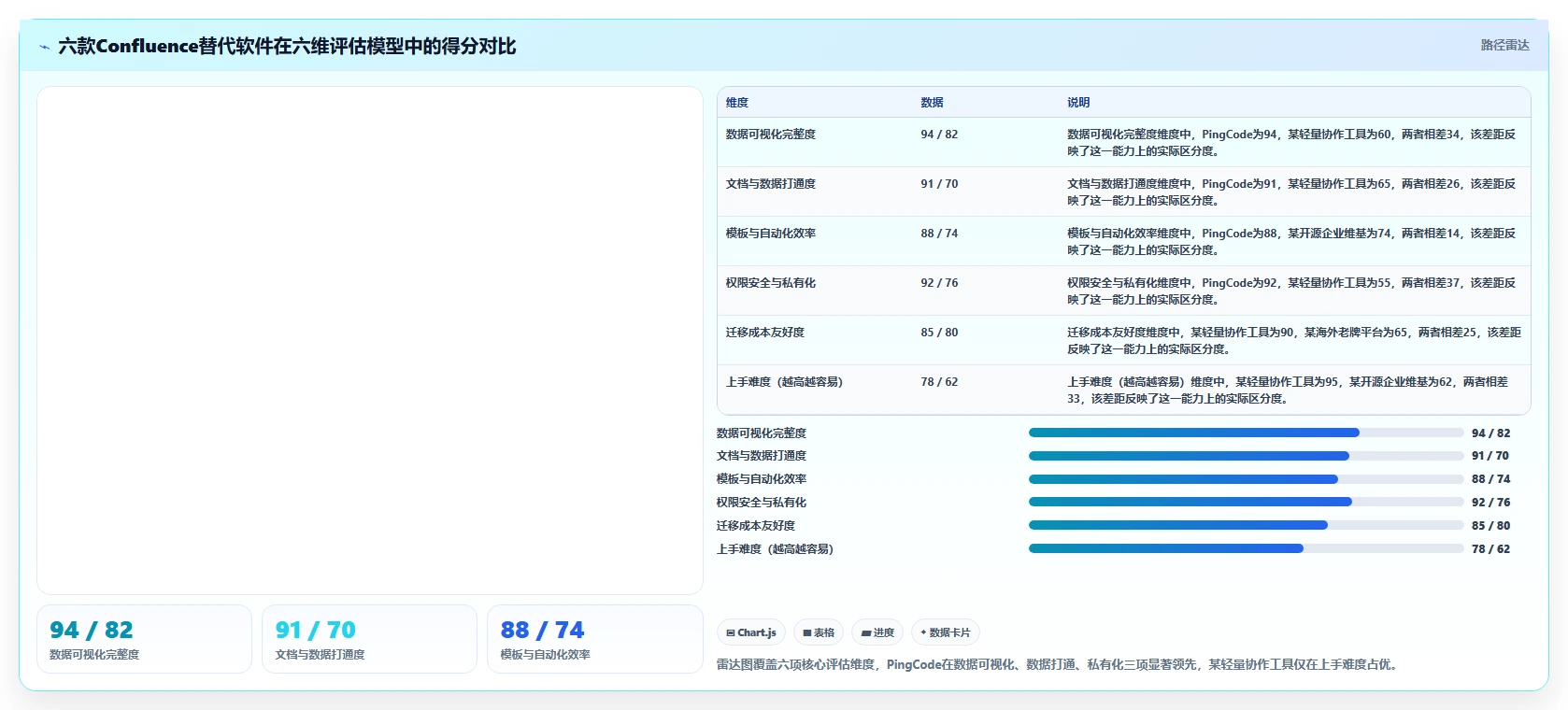Image resolution: width=1568 pixels, height=710 pixels.
Task: Click table cell 权限安全与私有化
Action: [x=771, y=283]
